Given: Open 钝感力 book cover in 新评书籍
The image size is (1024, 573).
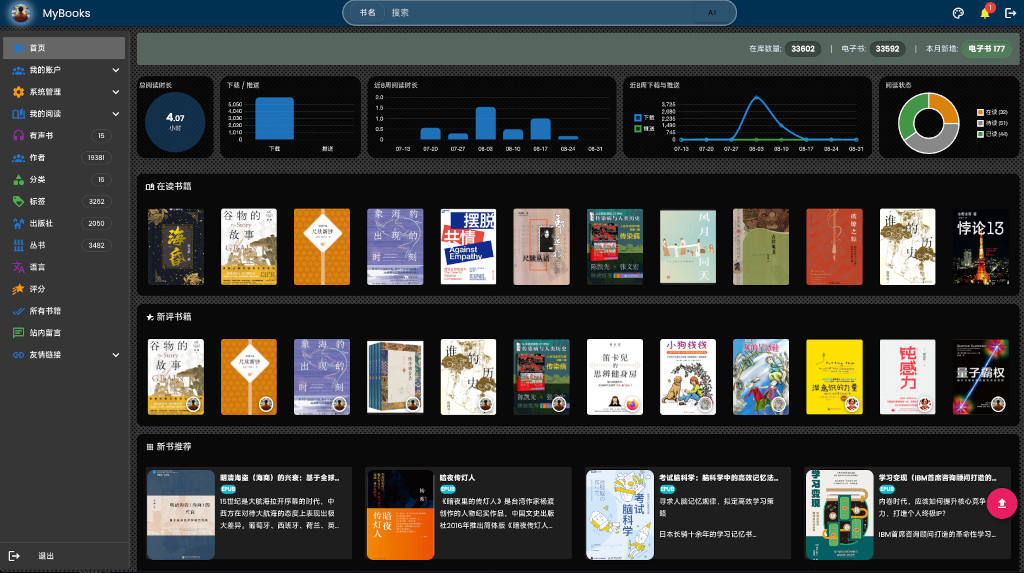Looking at the screenshot, I should click(907, 377).
